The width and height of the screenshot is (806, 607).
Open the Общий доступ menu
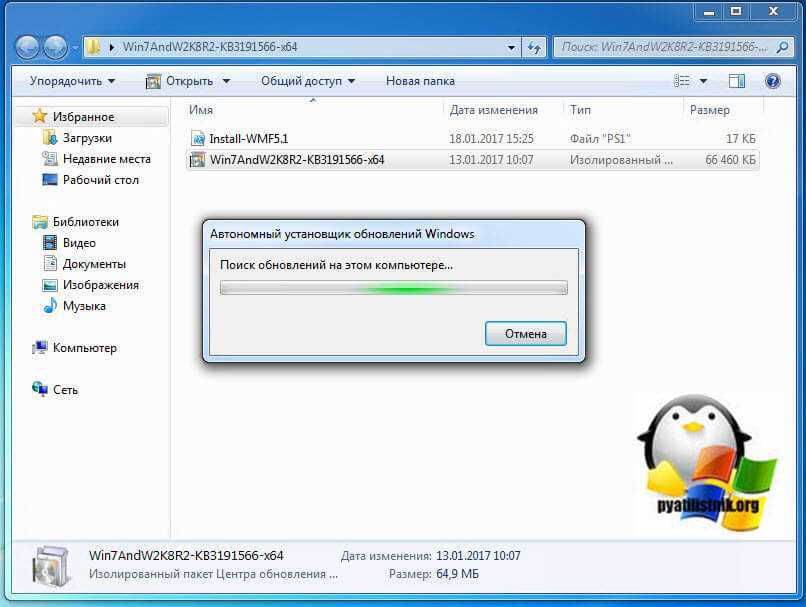coord(308,81)
